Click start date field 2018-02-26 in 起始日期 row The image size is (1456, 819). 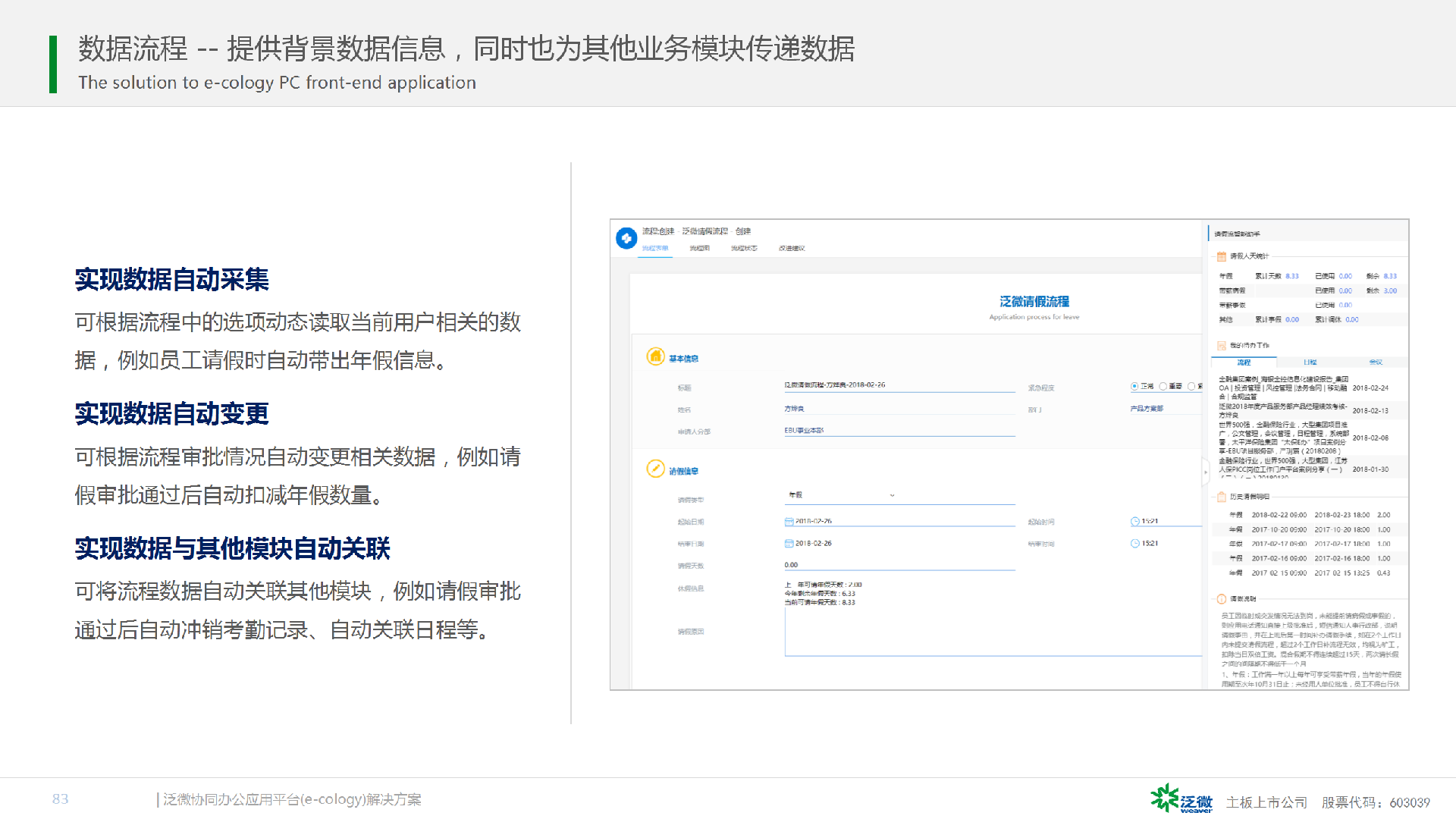click(899, 522)
